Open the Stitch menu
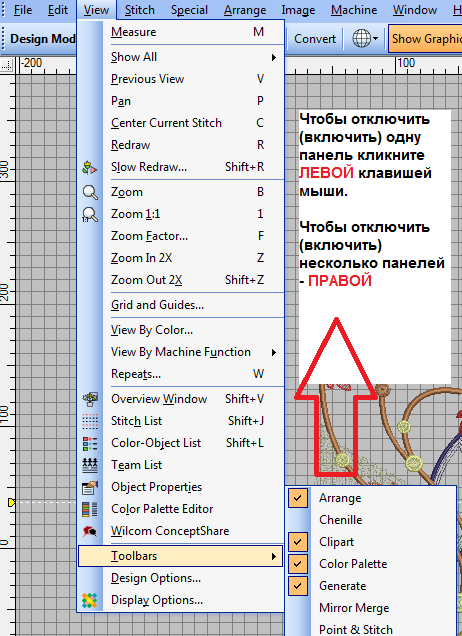462x636 pixels. (x=140, y=10)
